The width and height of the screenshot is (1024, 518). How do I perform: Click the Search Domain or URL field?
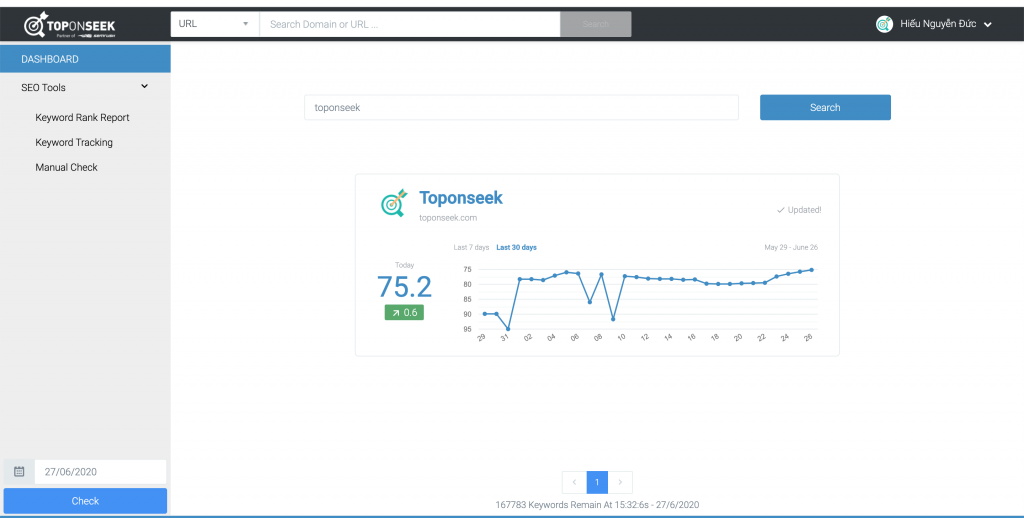coord(409,24)
